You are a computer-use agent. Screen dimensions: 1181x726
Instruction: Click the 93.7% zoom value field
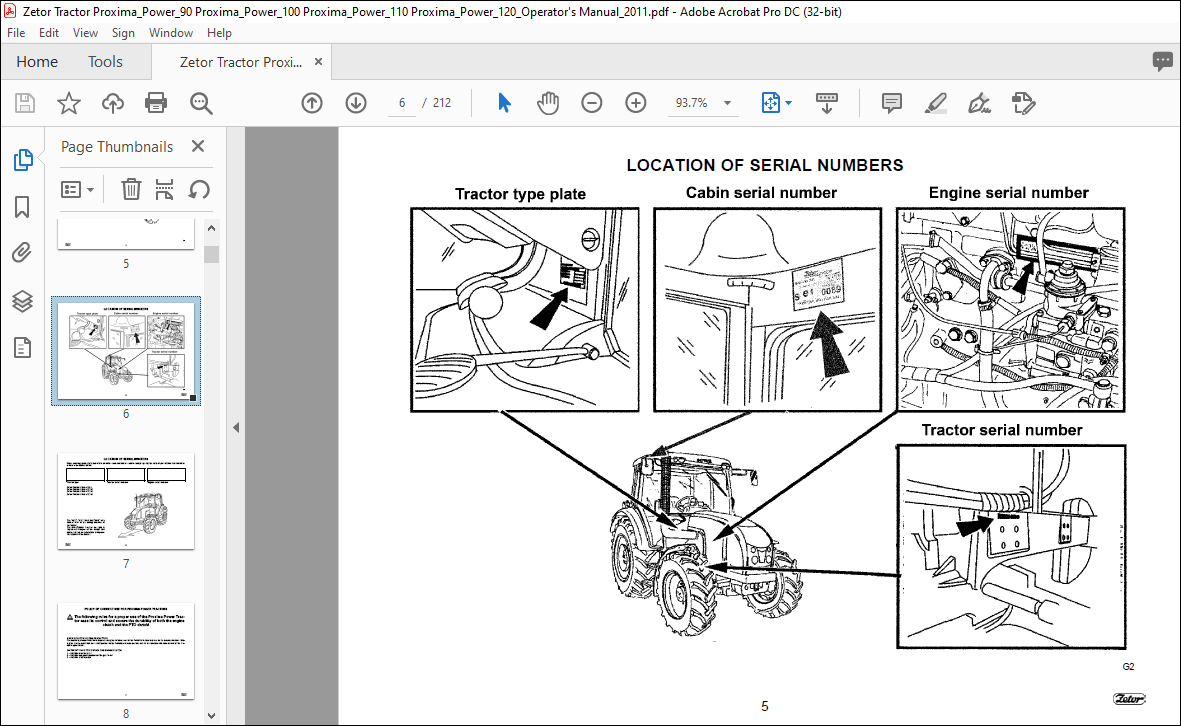(x=691, y=103)
